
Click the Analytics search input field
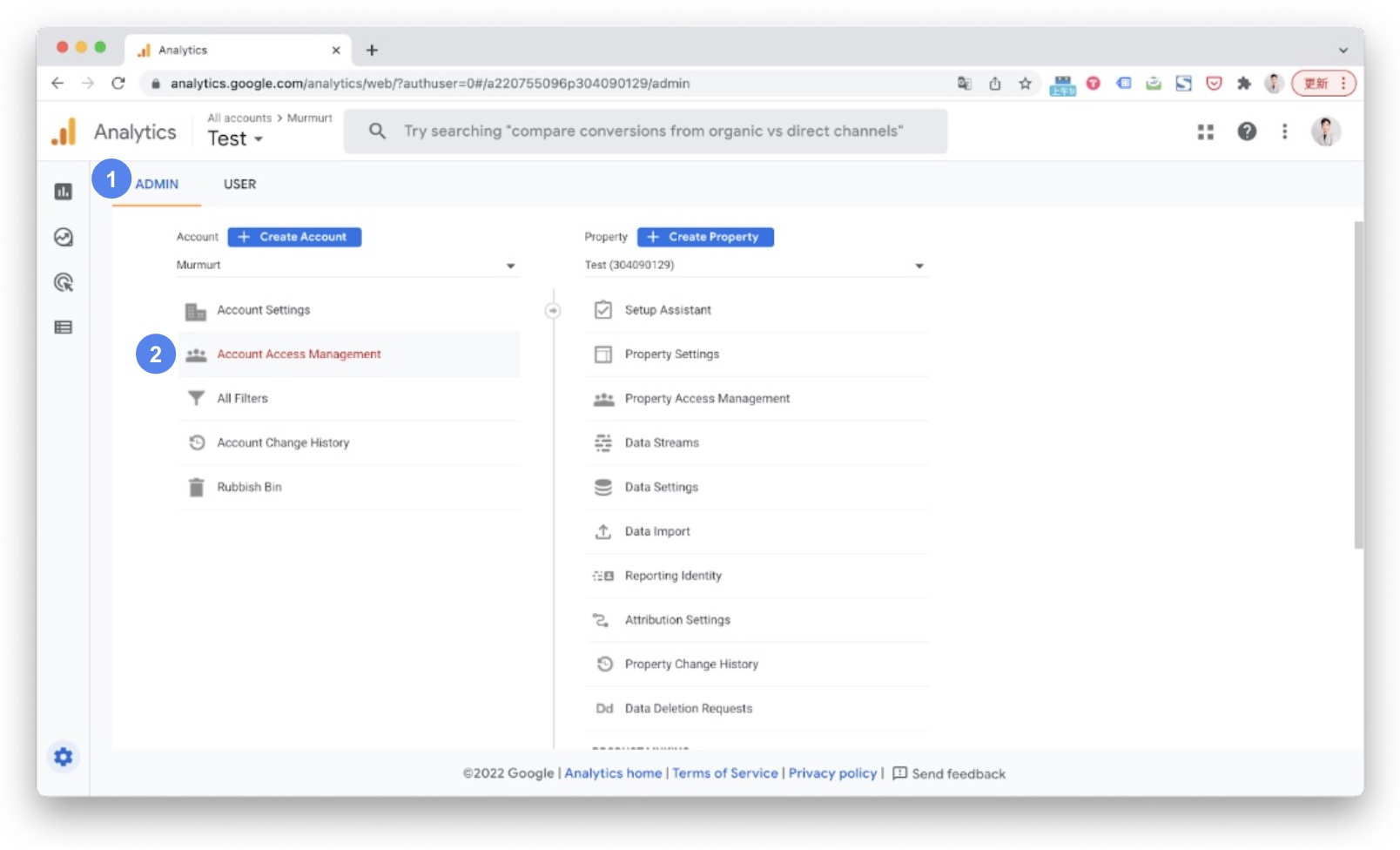coord(653,132)
